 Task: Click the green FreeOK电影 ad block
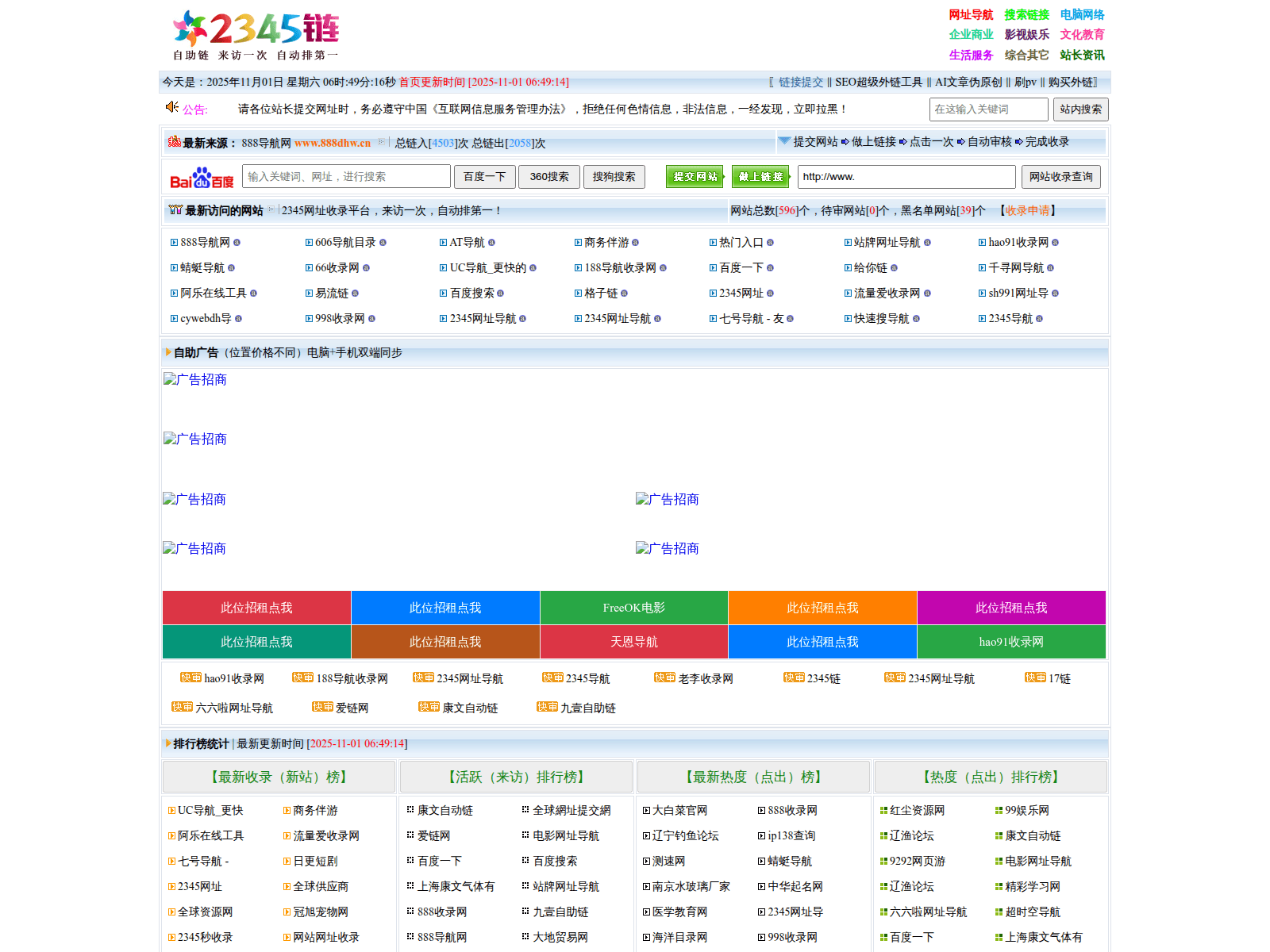click(633, 608)
